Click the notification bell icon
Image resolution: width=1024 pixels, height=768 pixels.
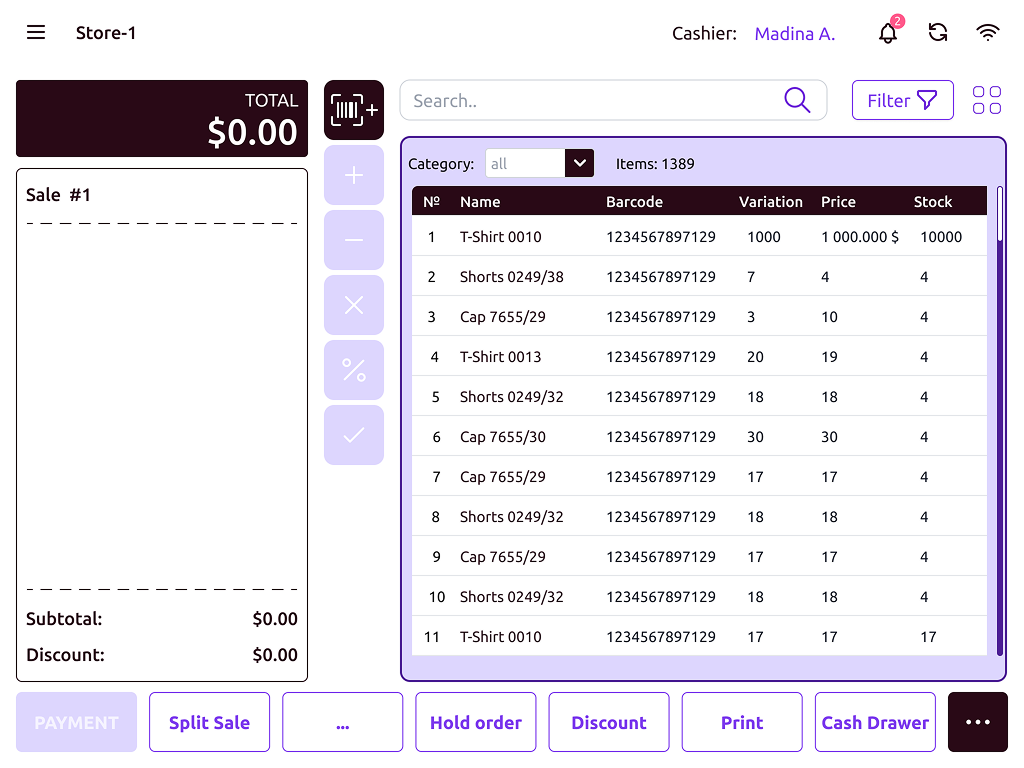[x=886, y=33]
